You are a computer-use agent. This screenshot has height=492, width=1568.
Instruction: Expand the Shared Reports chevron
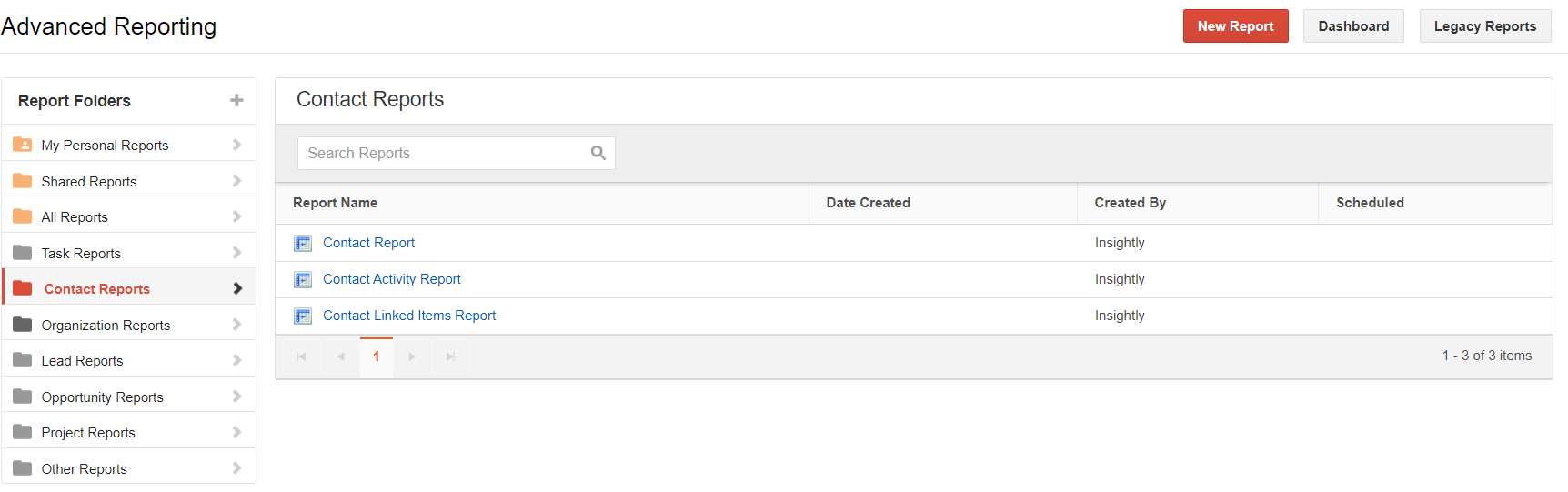click(x=236, y=181)
